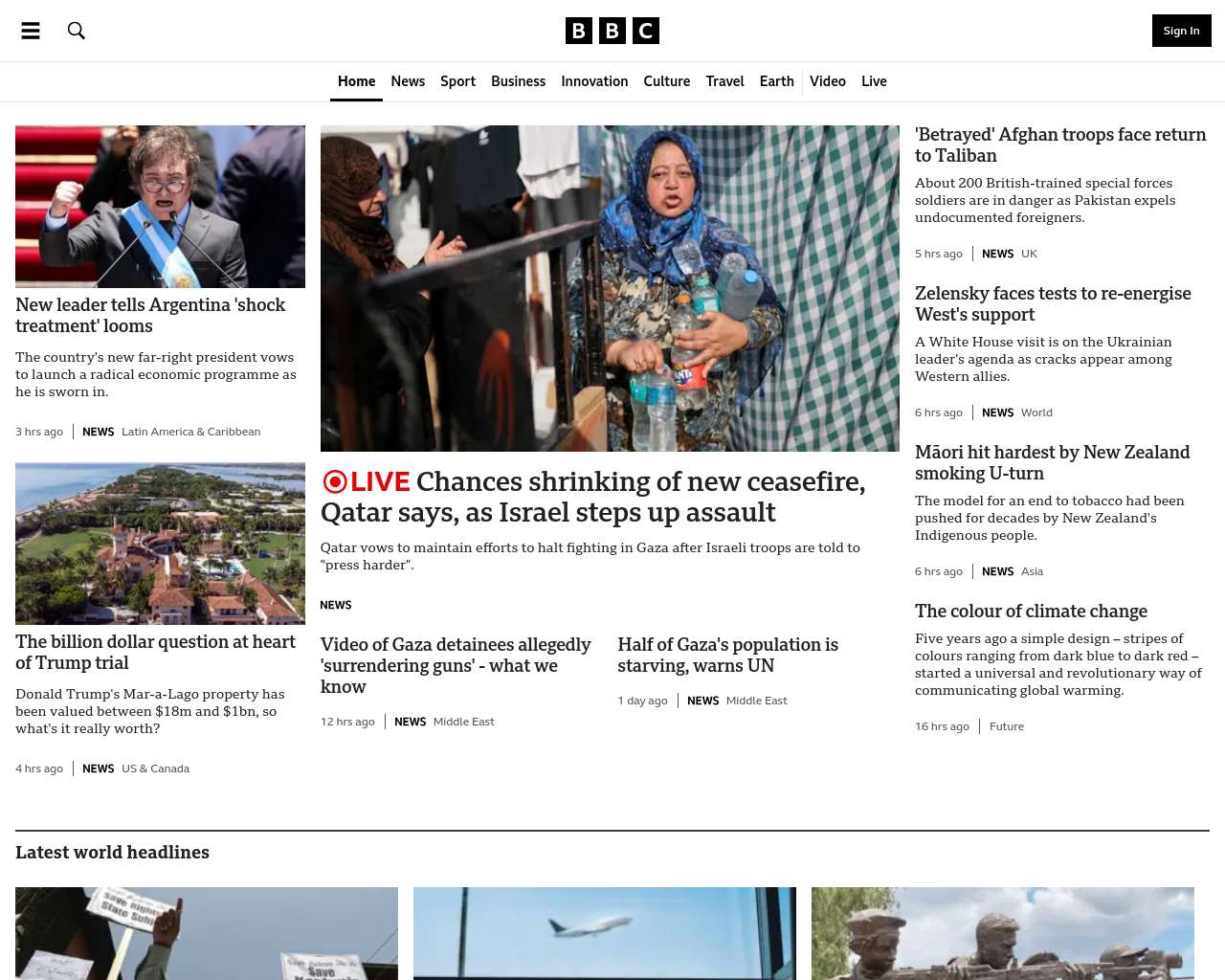Screen dimensions: 1225x980
Task: Switch to the Sport tab
Action: 457,81
